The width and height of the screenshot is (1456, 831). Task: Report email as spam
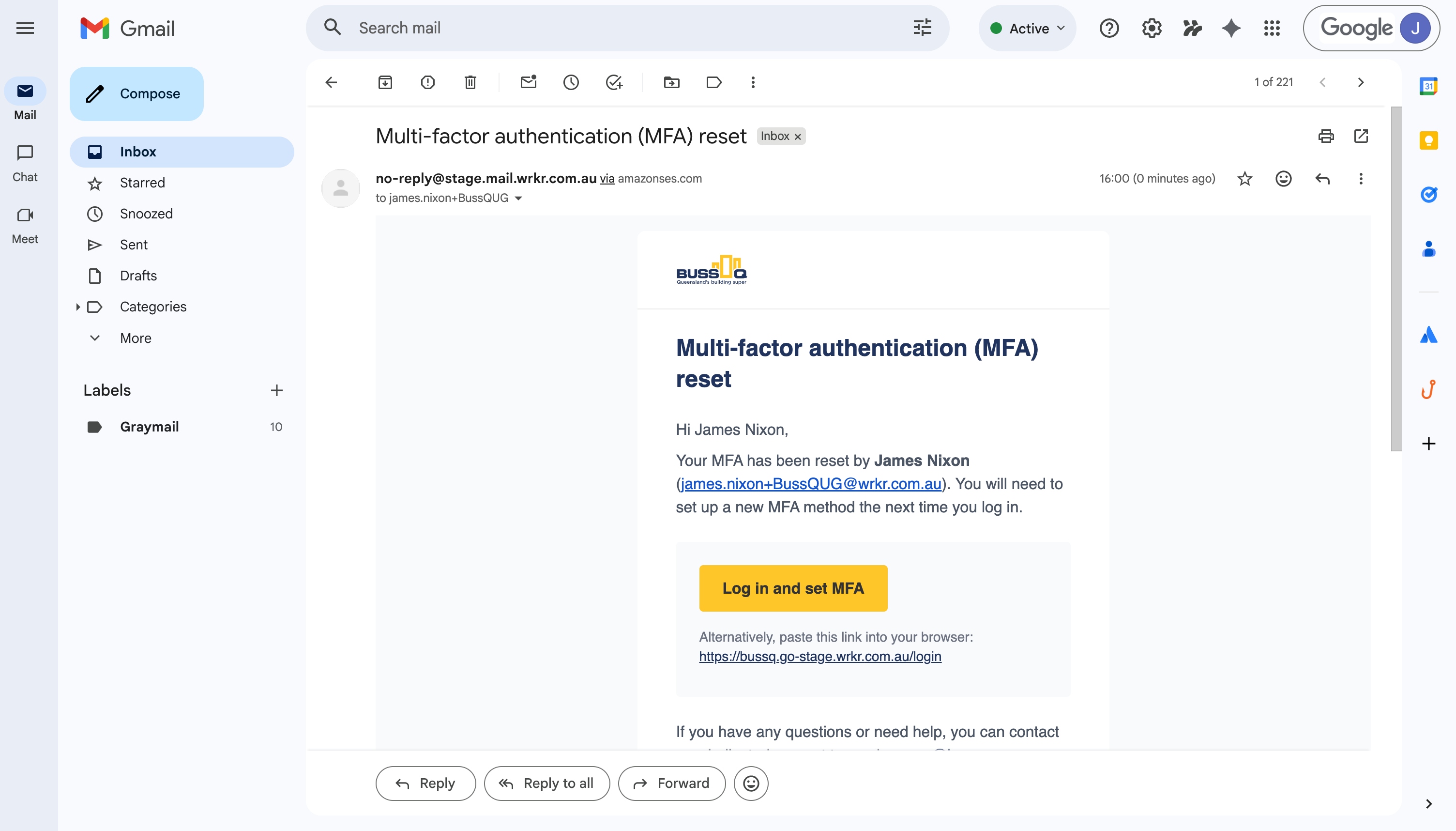point(427,82)
